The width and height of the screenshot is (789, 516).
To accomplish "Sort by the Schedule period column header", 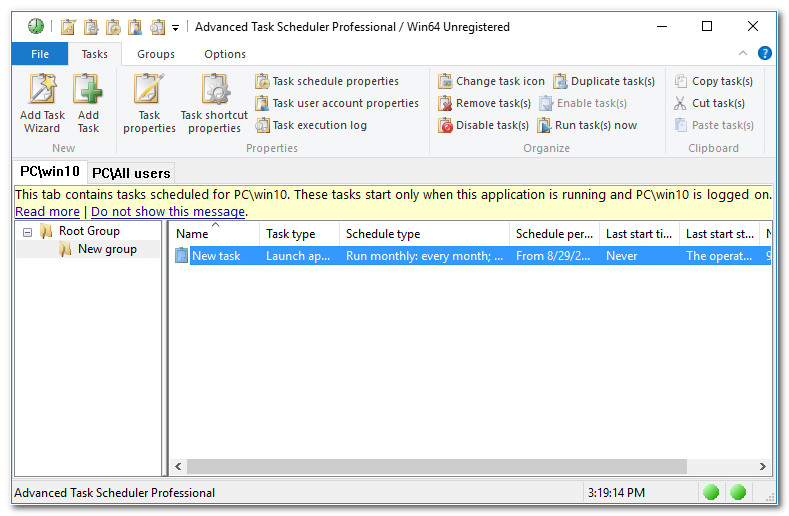I will pyautogui.click(x=555, y=234).
